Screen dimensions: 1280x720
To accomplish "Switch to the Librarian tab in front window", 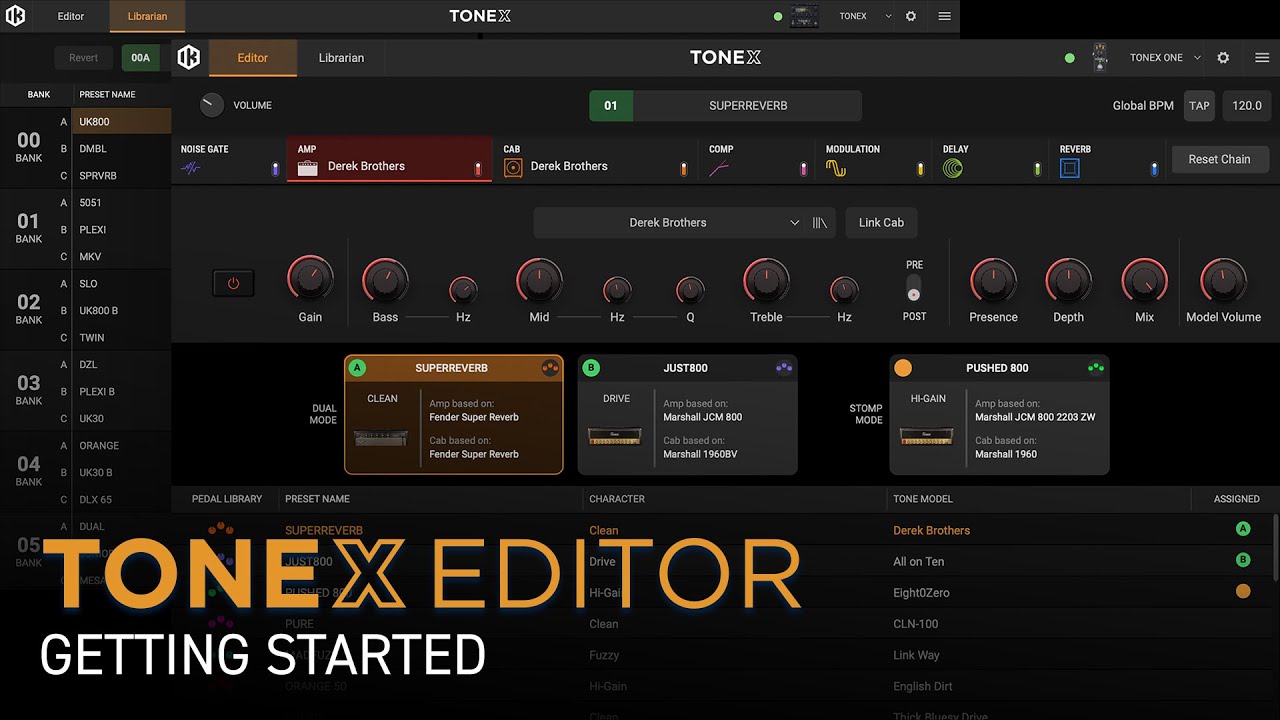I will point(341,58).
